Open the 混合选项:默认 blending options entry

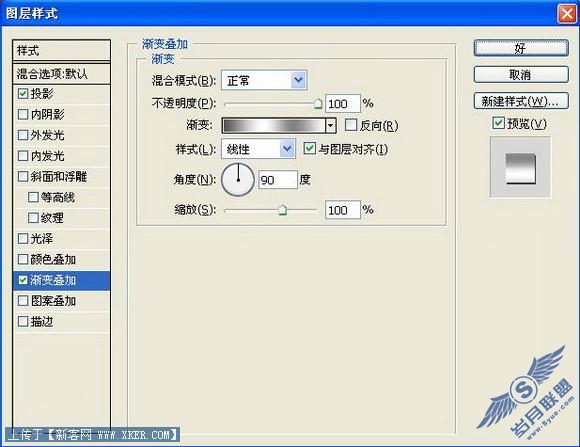click(x=61, y=74)
